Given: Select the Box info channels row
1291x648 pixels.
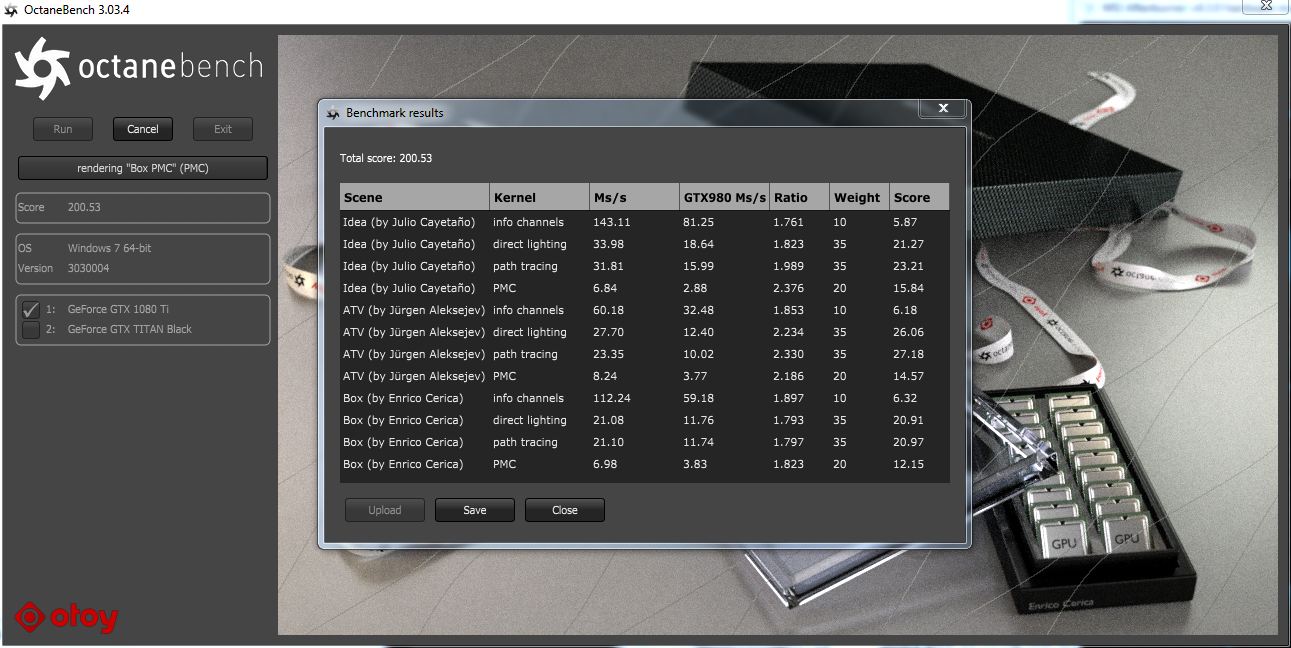Looking at the screenshot, I should [644, 398].
